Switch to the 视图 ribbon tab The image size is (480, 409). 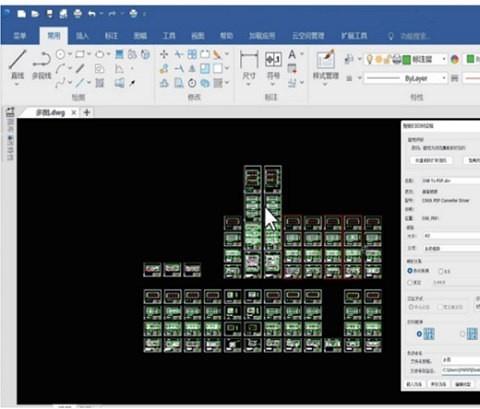coord(198,36)
